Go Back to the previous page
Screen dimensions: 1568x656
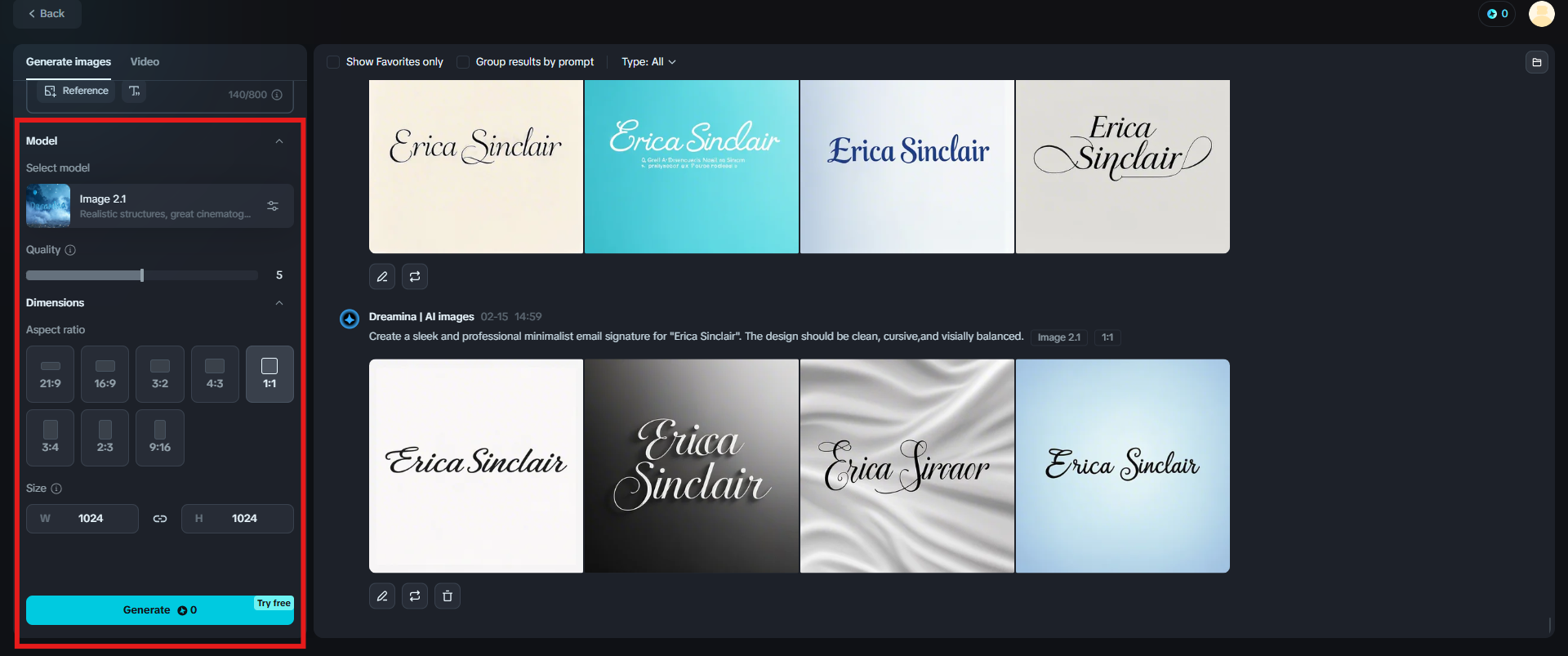click(47, 14)
